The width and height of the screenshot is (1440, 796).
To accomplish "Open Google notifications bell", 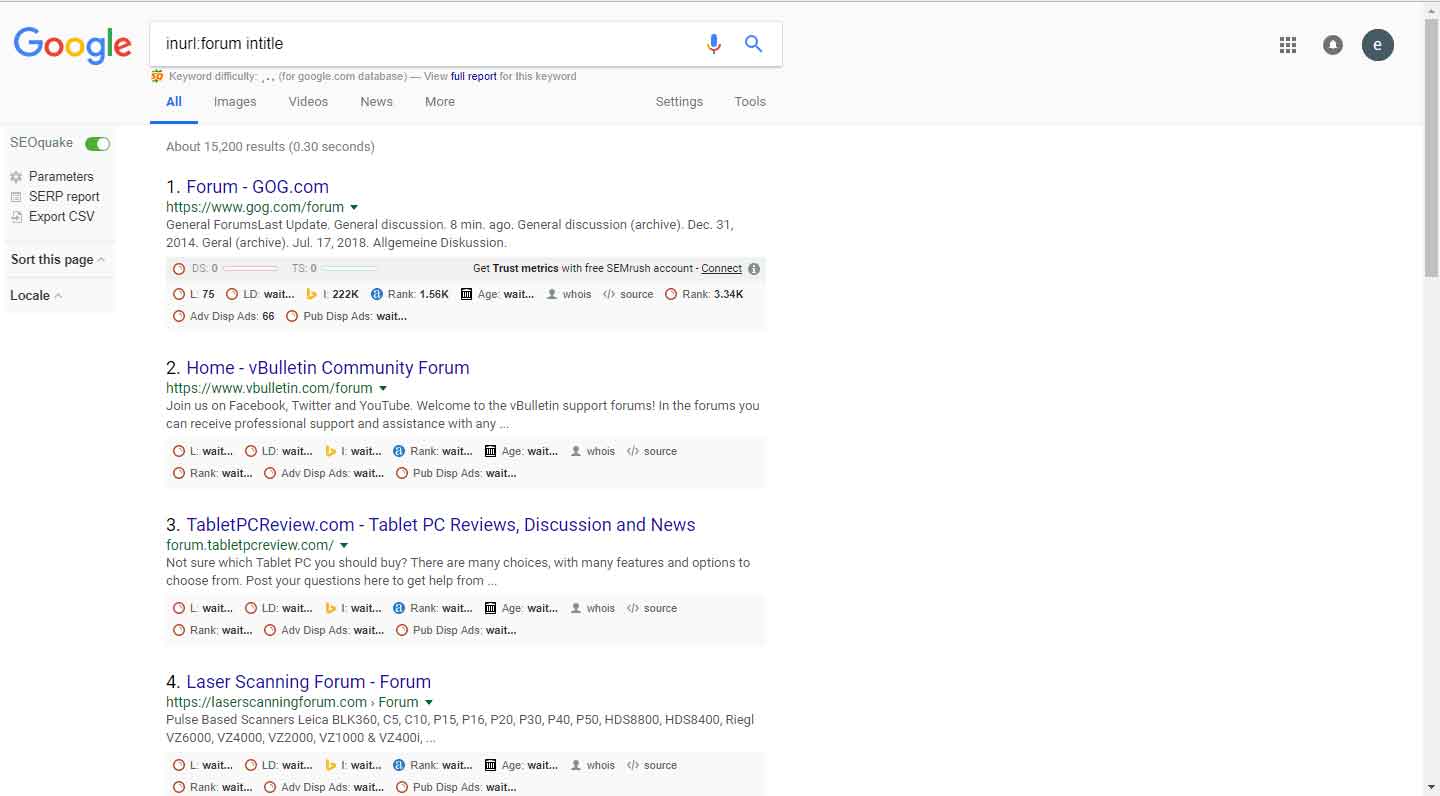I will 1333,45.
